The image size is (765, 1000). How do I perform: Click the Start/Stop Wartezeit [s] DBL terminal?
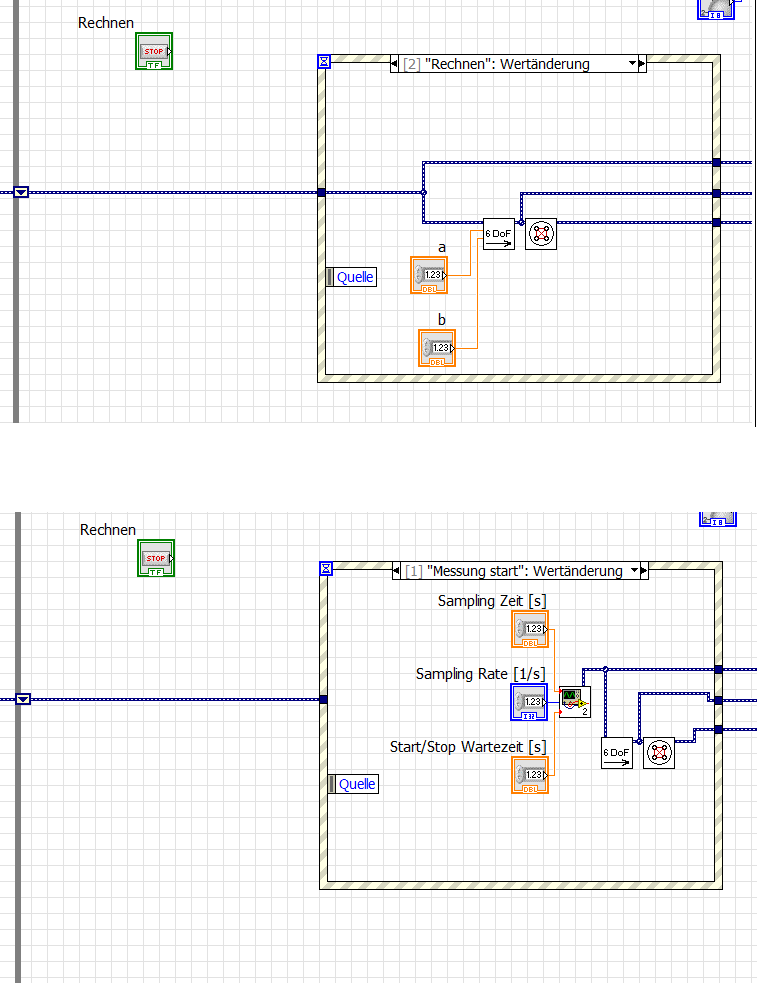coord(530,776)
